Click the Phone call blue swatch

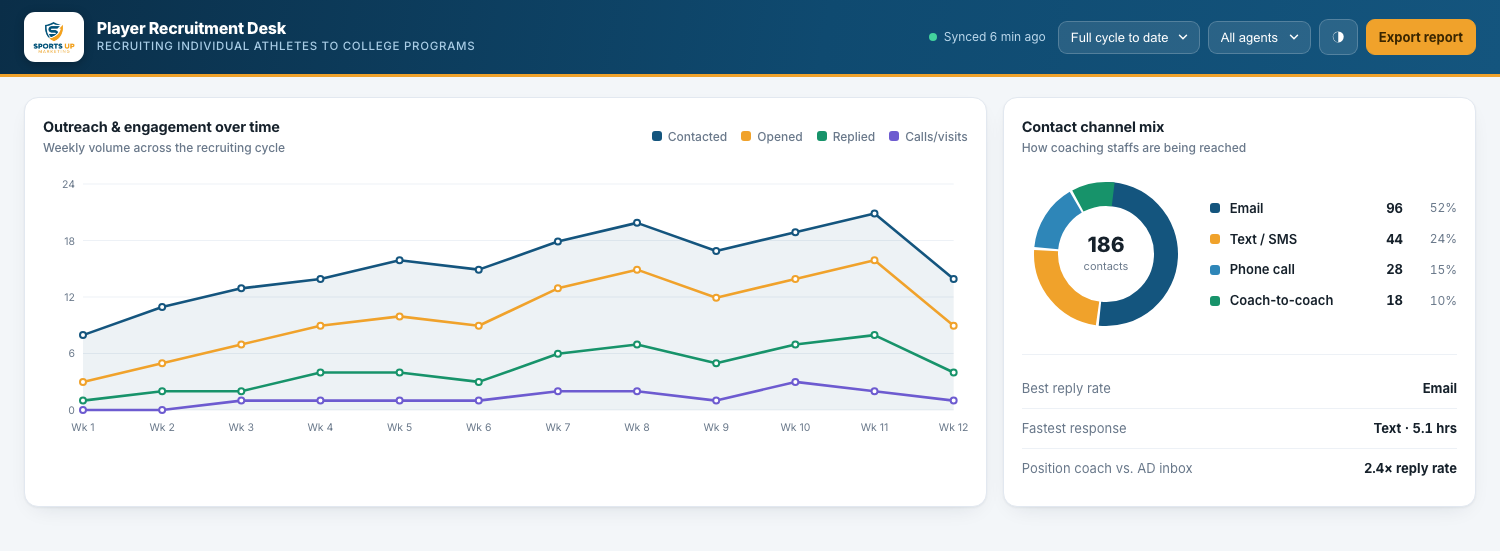(x=1215, y=270)
